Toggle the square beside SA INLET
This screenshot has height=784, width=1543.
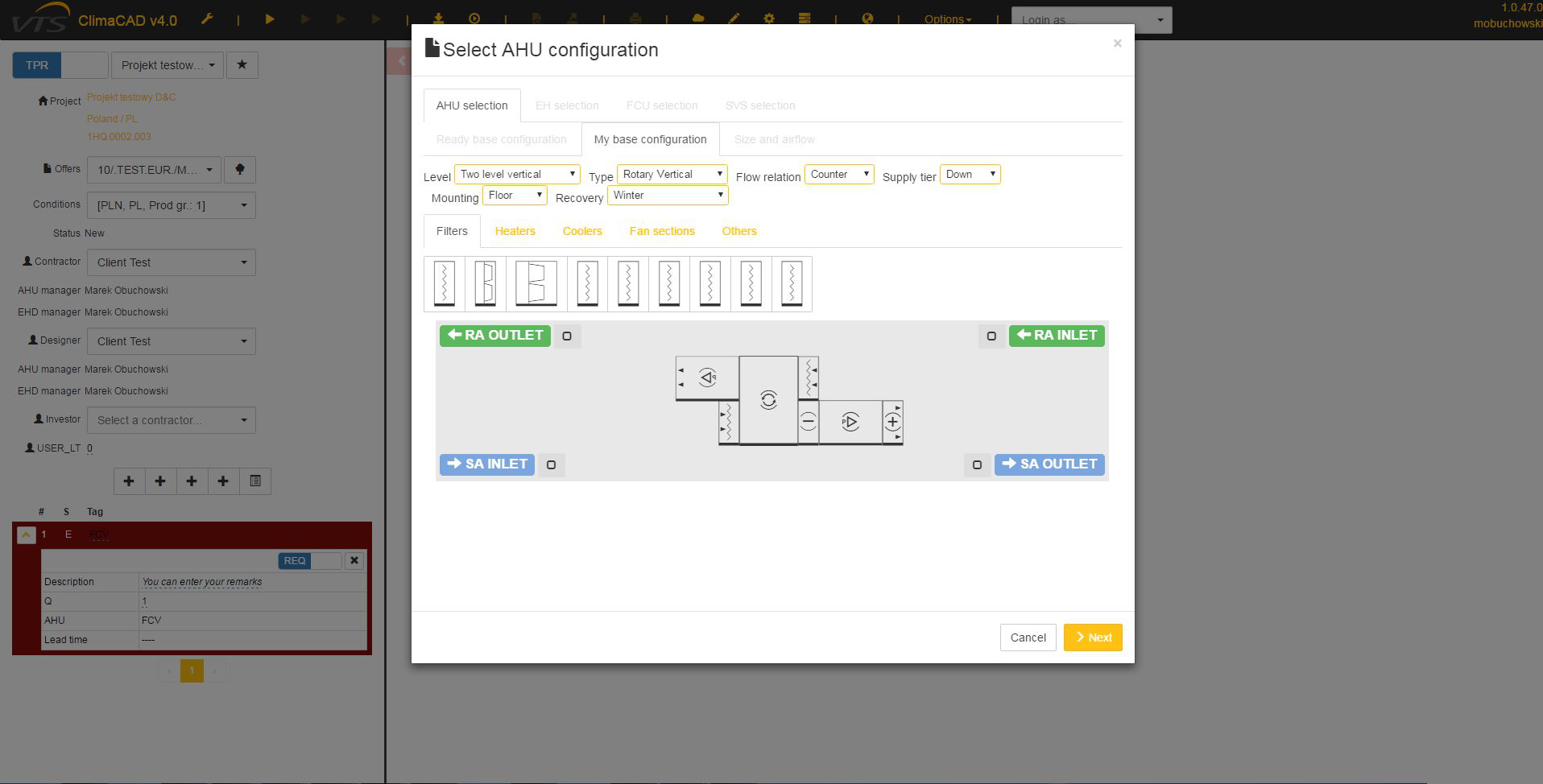552,464
